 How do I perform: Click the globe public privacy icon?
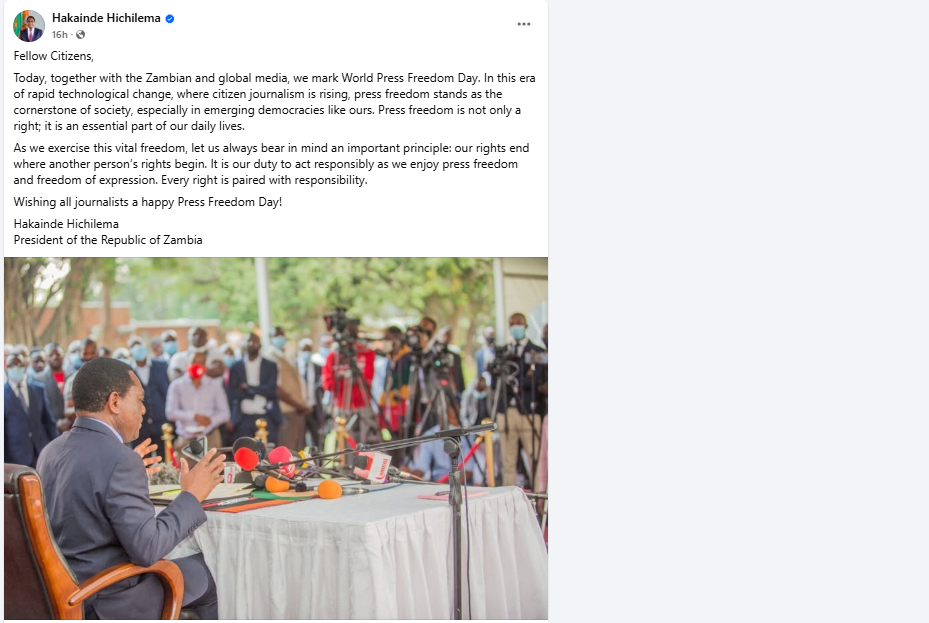click(x=81, y=34)
